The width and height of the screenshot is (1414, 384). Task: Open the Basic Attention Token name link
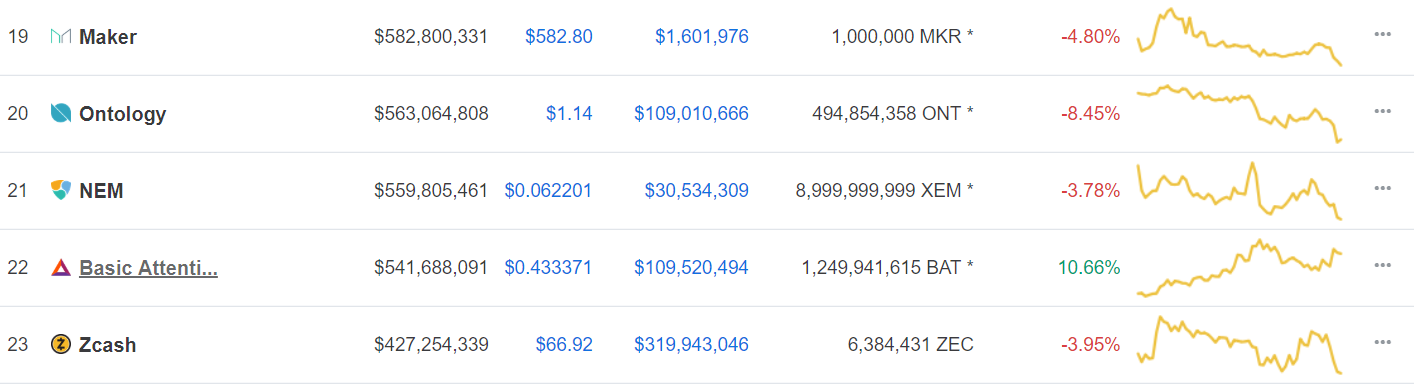pos(148,268)
